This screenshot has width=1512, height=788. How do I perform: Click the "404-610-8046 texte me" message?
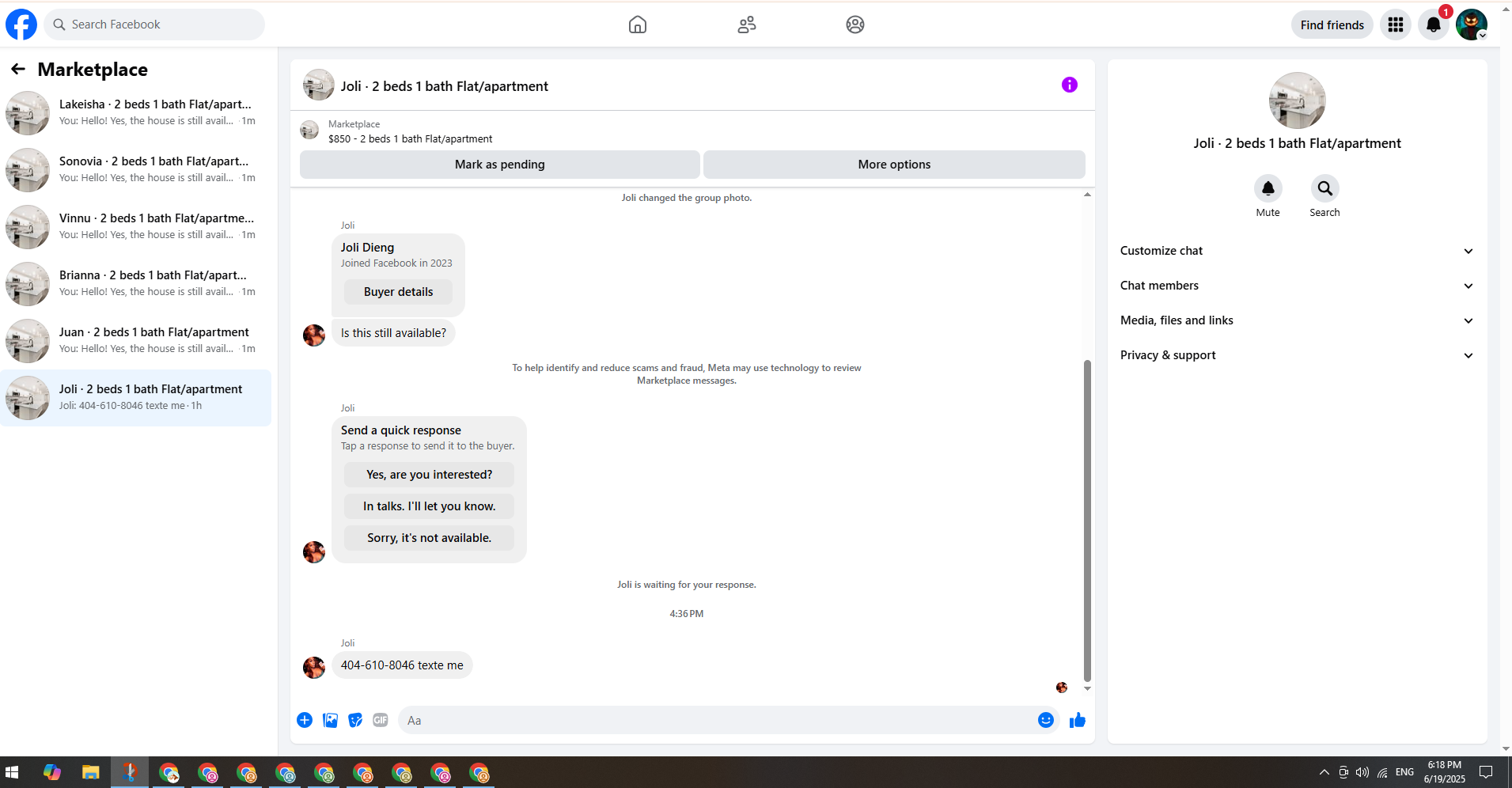point(402,665)
